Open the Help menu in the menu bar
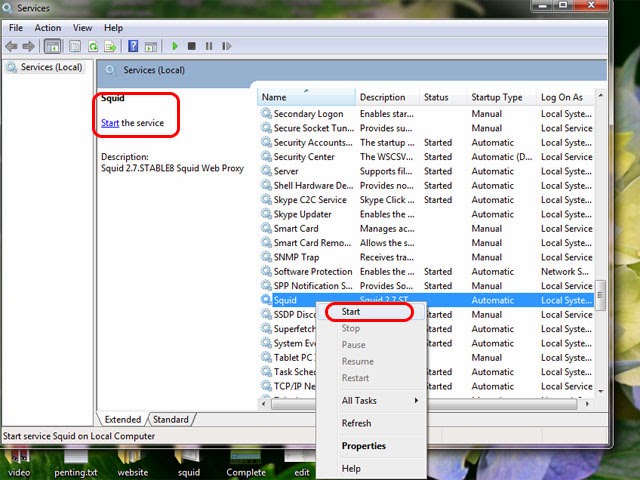 point(113,28)
